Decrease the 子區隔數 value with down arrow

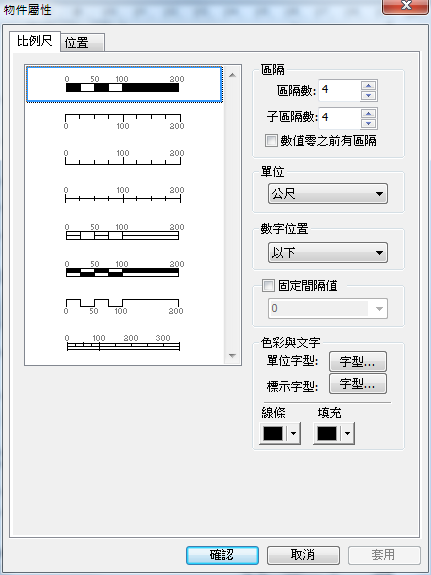pos(368,124)
